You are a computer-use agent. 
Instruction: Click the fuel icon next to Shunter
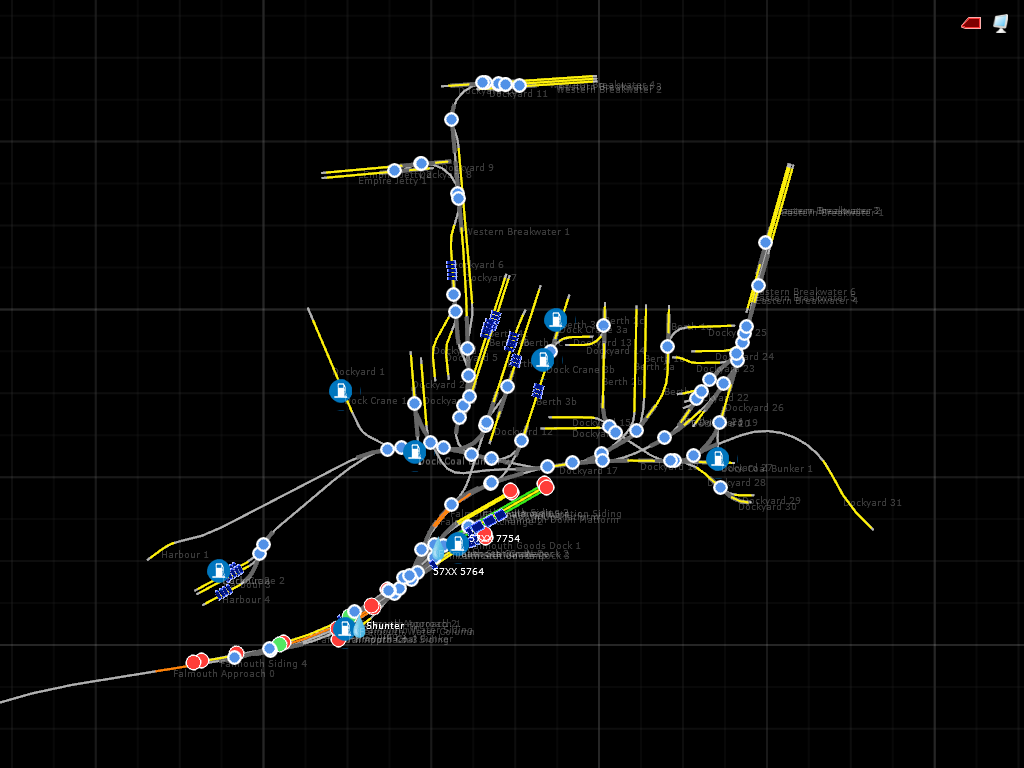coord(344,628)
